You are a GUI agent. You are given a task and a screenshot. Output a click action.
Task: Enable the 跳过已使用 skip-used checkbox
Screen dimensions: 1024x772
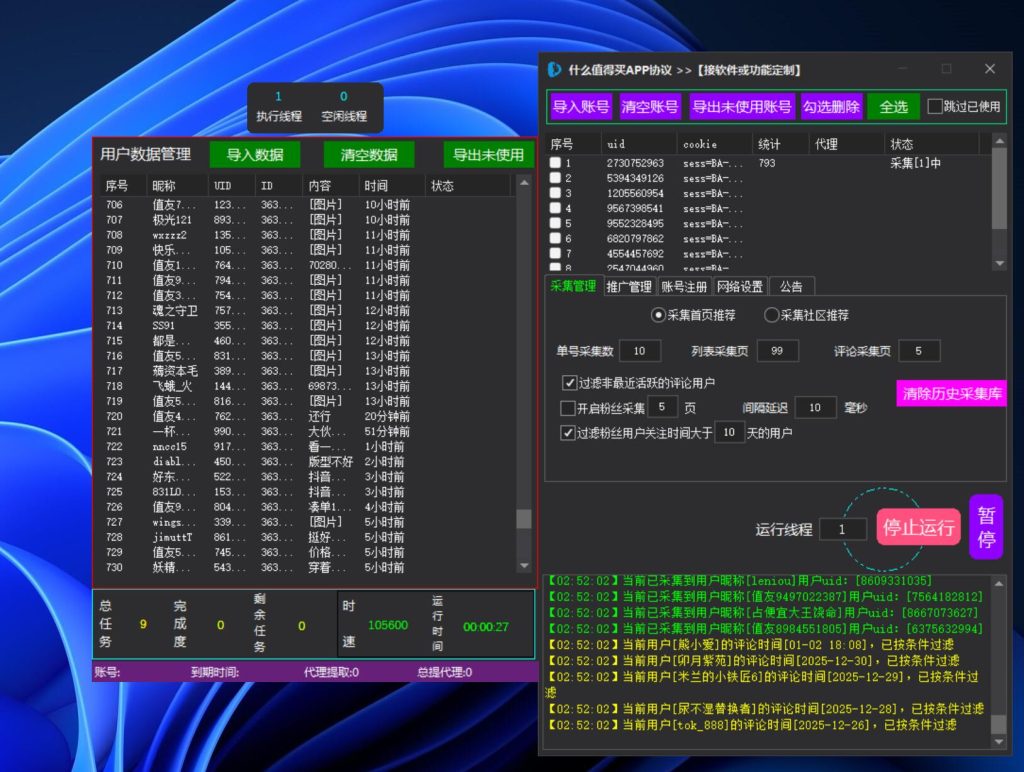[933, 105]
